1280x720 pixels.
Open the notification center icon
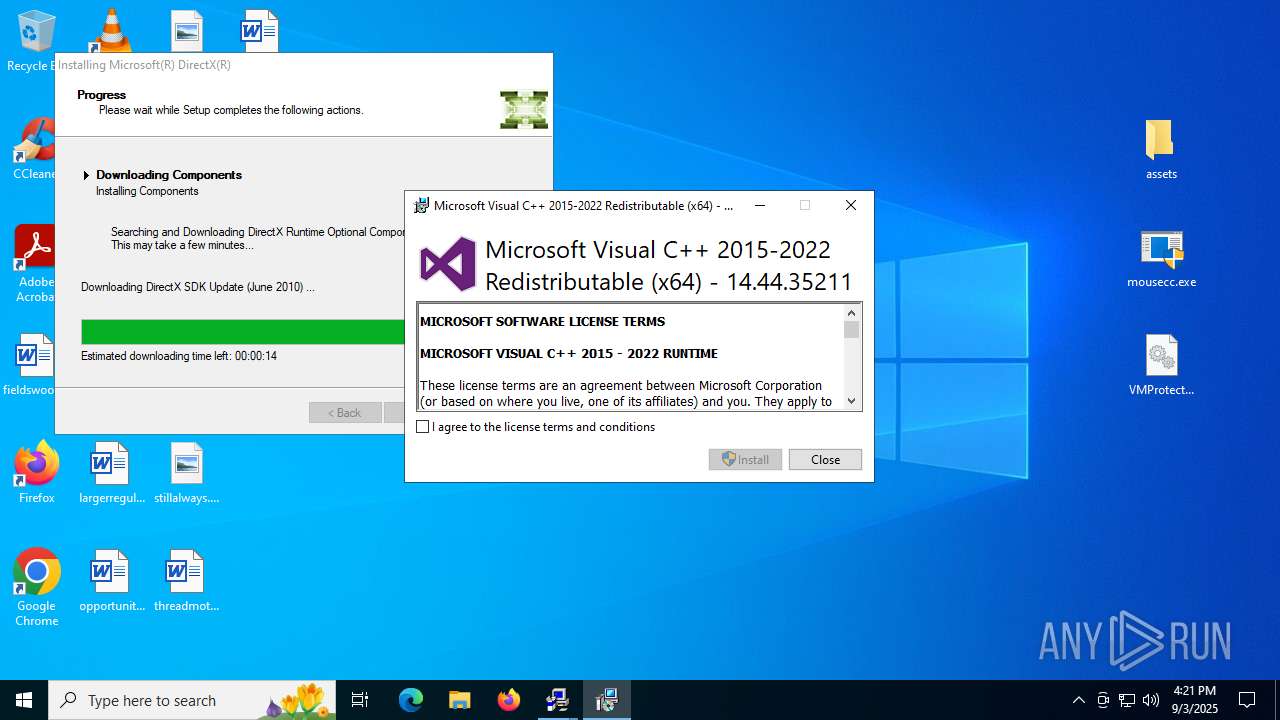click(1247, 700)
